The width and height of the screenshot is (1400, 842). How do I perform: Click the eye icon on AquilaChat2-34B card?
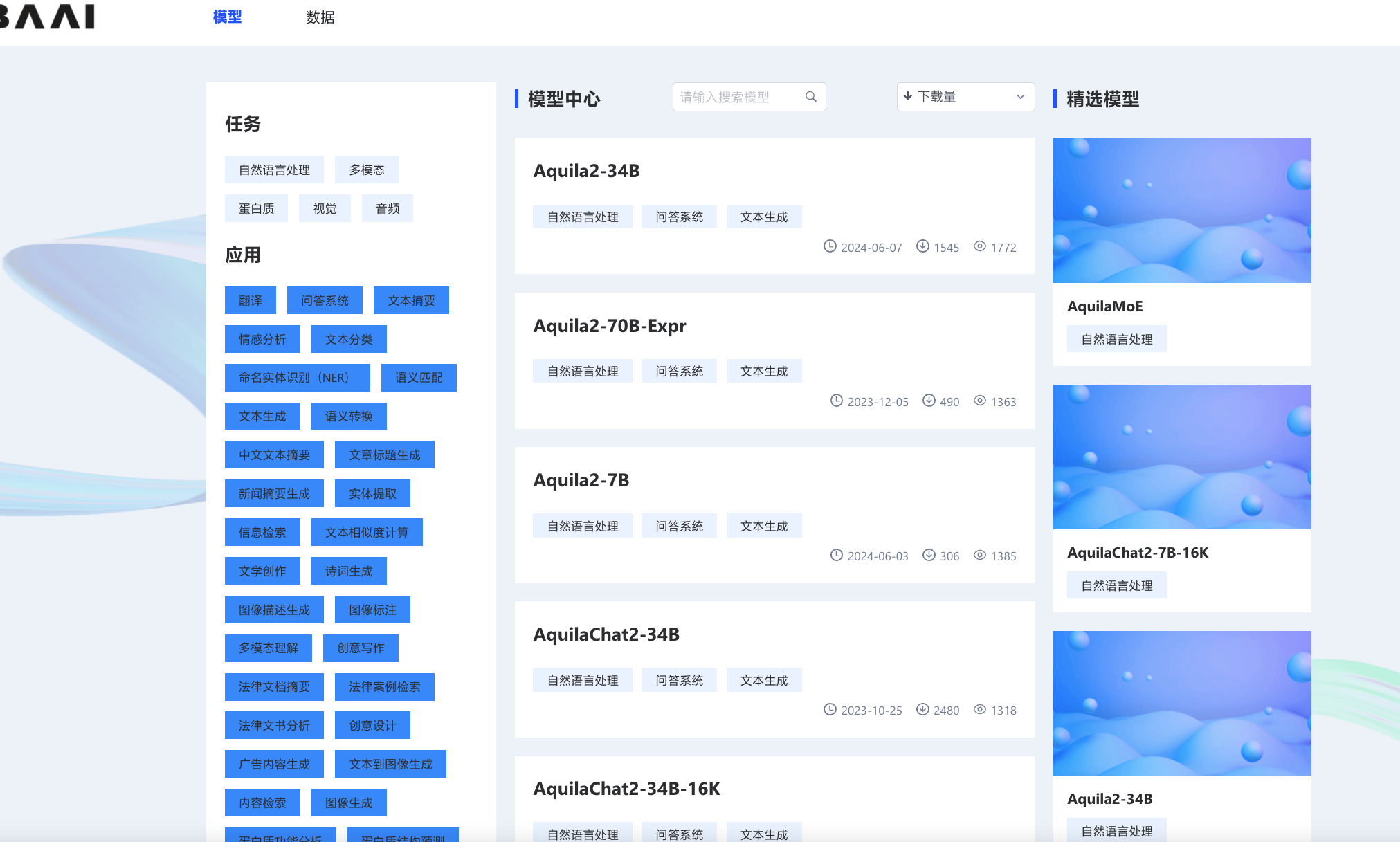(x=980, y=709)
